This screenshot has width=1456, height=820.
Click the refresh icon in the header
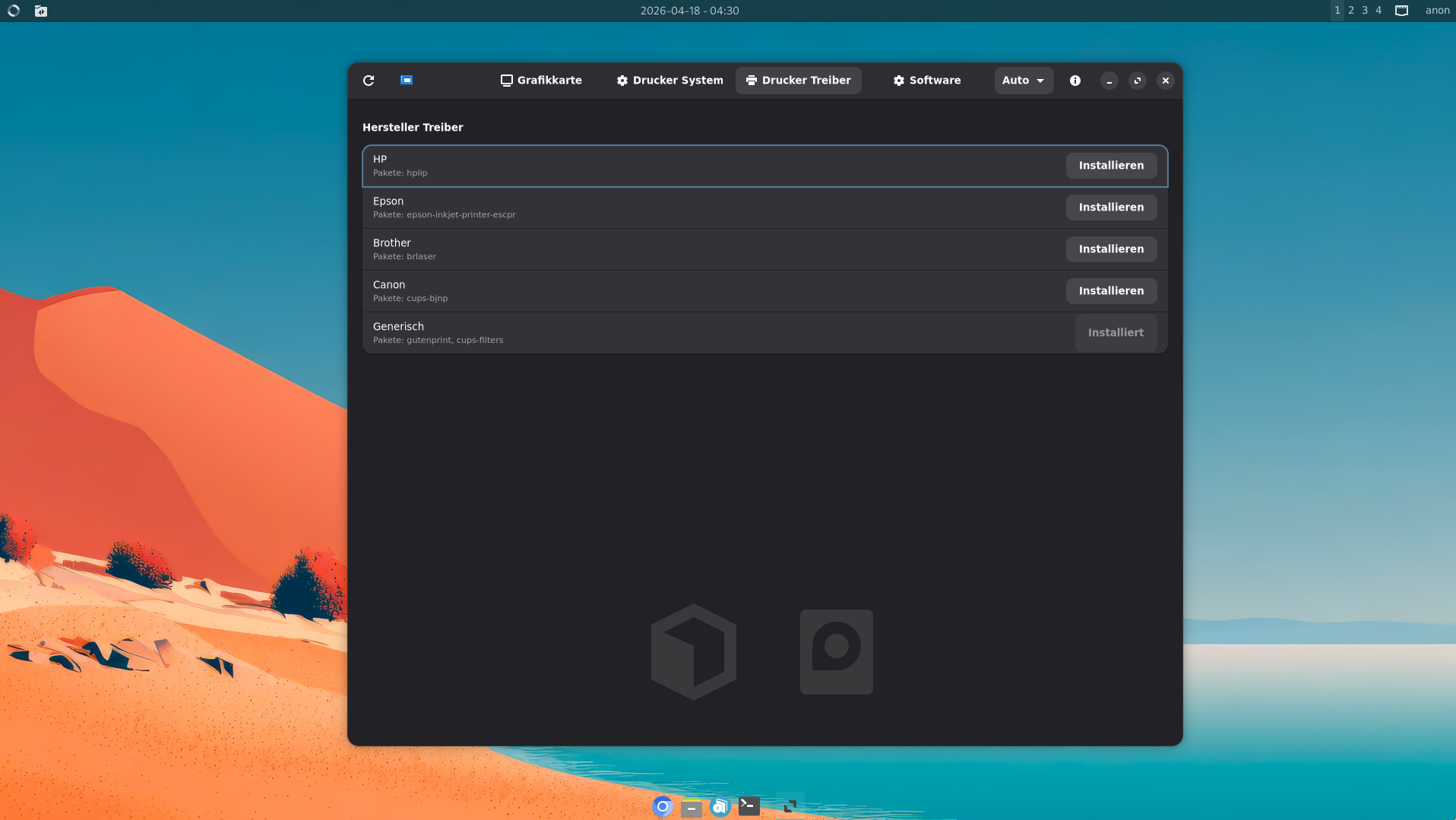coord(369,81)
